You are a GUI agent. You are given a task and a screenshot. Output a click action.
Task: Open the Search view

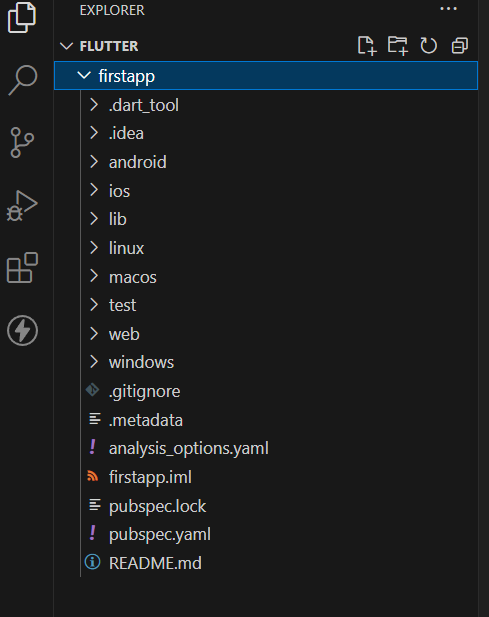coord(22,80)
